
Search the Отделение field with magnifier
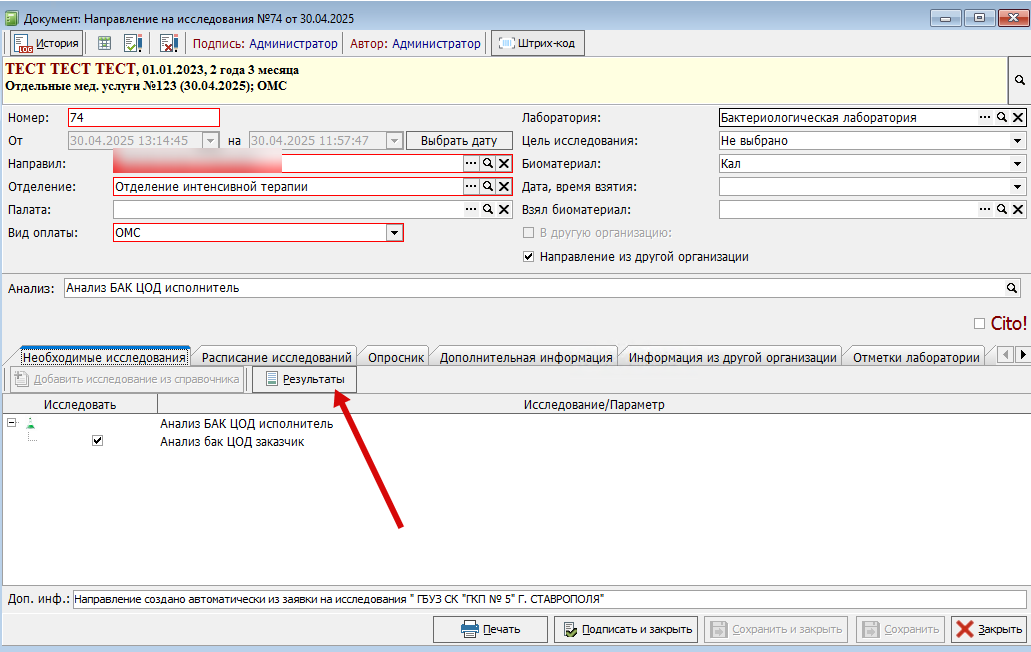coord(487,186)
